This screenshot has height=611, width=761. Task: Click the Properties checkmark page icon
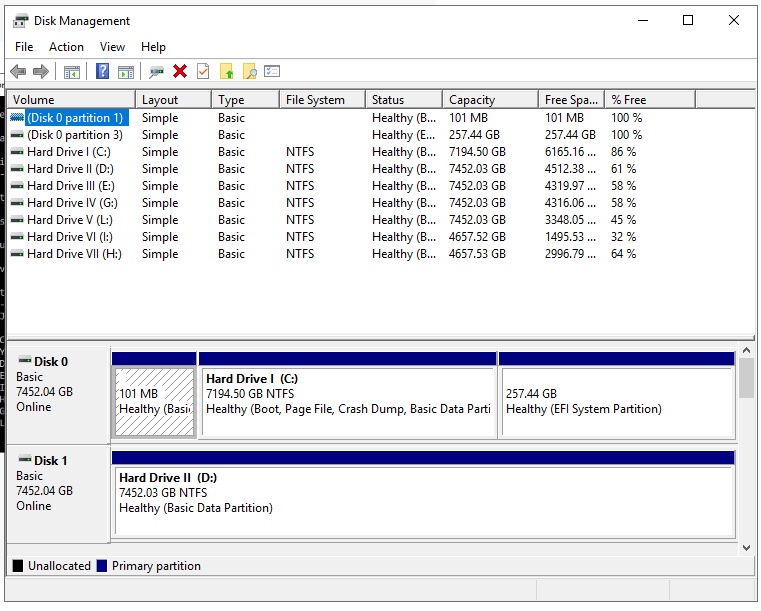[x=203, y=71]
